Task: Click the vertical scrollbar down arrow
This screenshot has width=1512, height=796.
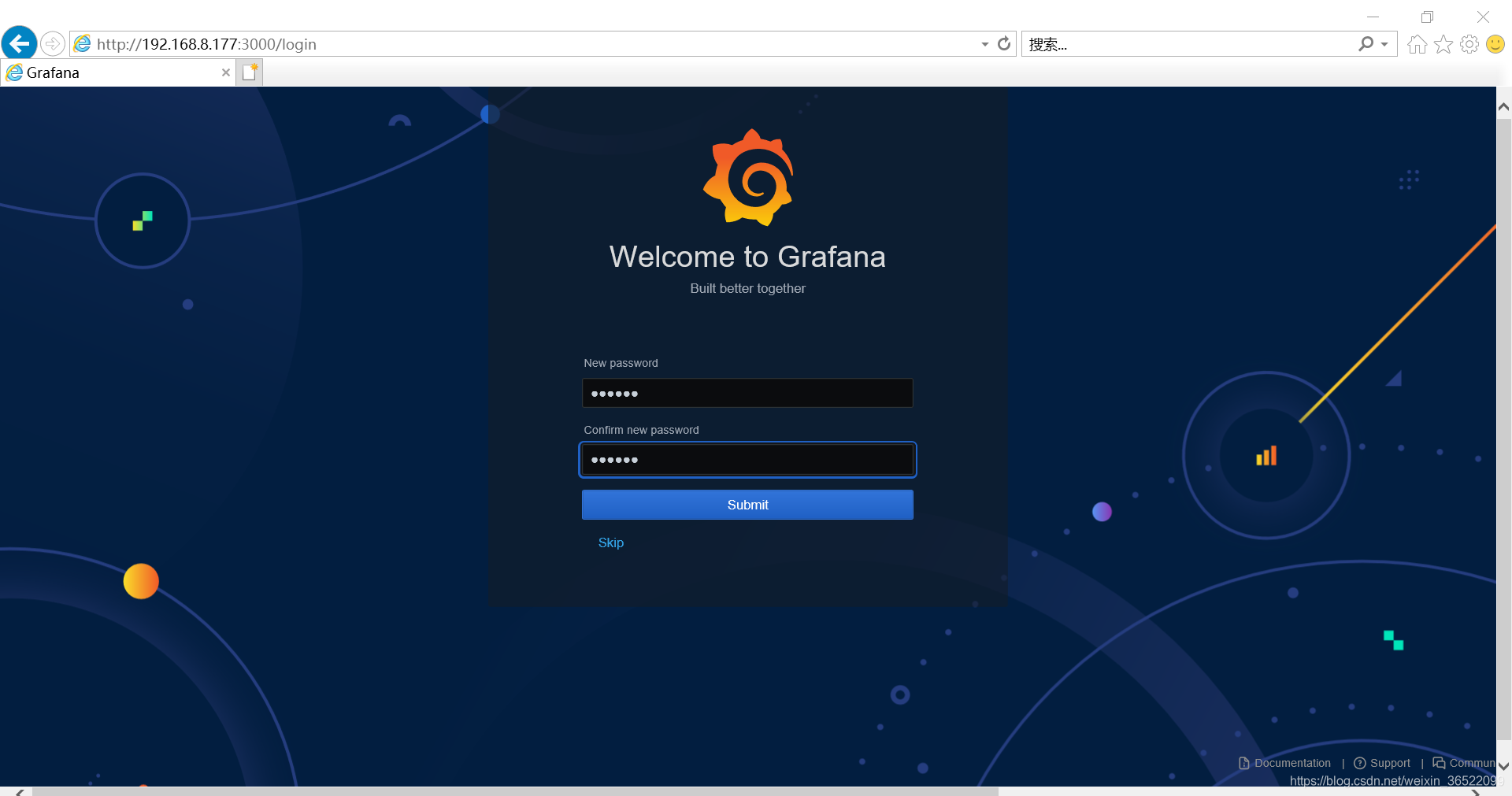Action: [x=1503, y=765]
